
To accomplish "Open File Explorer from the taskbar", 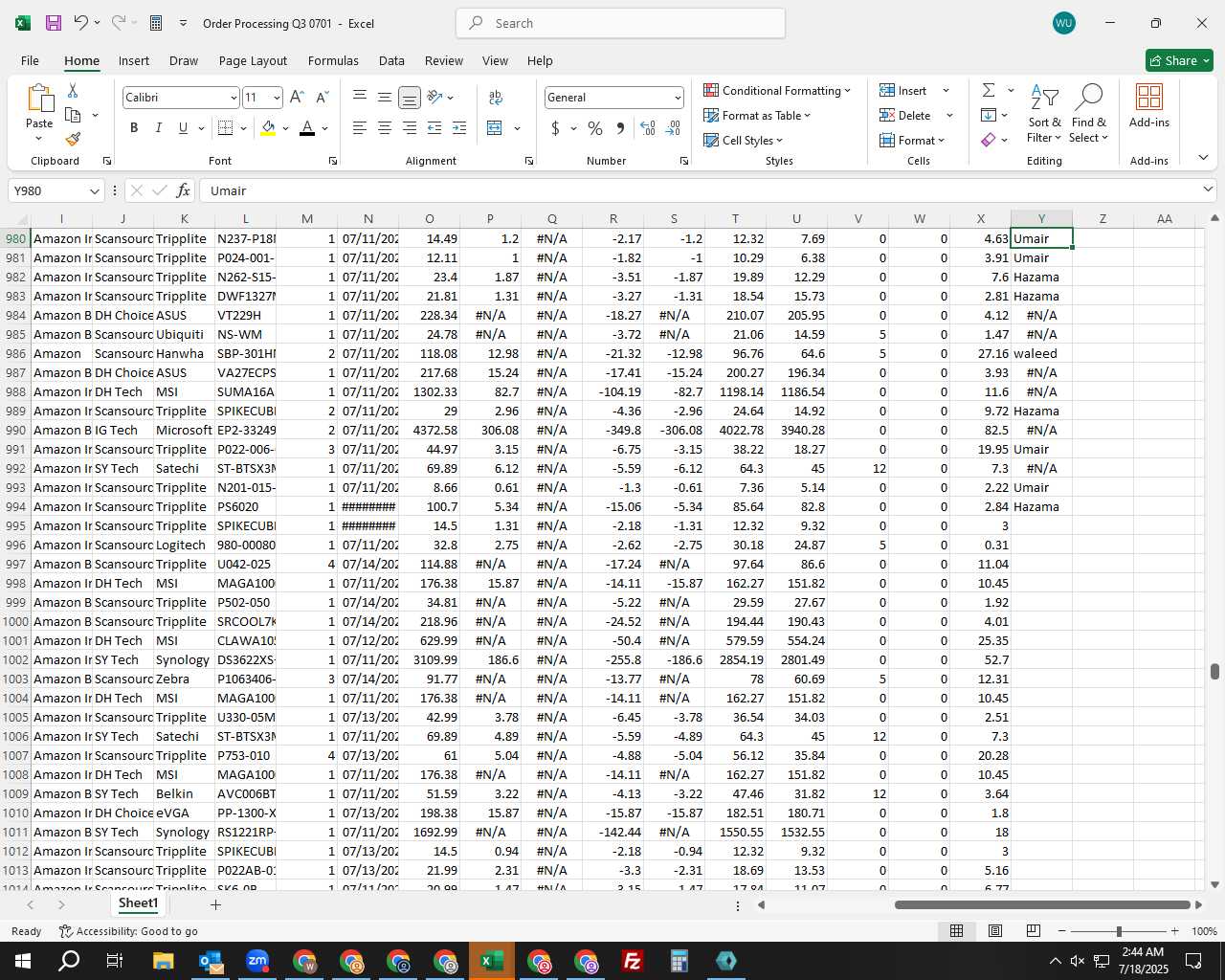I will (x=163, y=961).
